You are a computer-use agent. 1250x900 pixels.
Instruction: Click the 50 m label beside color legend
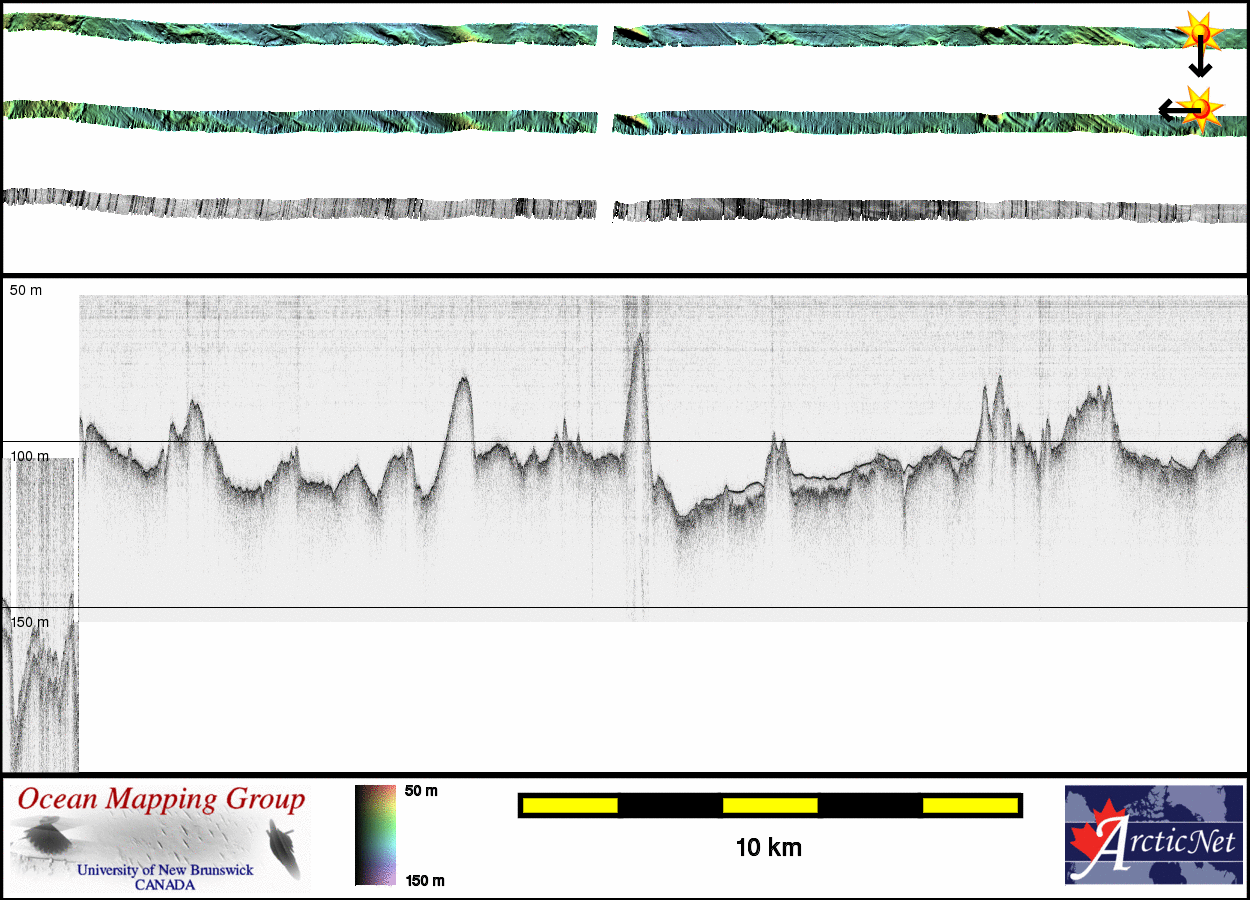[x=421, y=791]
